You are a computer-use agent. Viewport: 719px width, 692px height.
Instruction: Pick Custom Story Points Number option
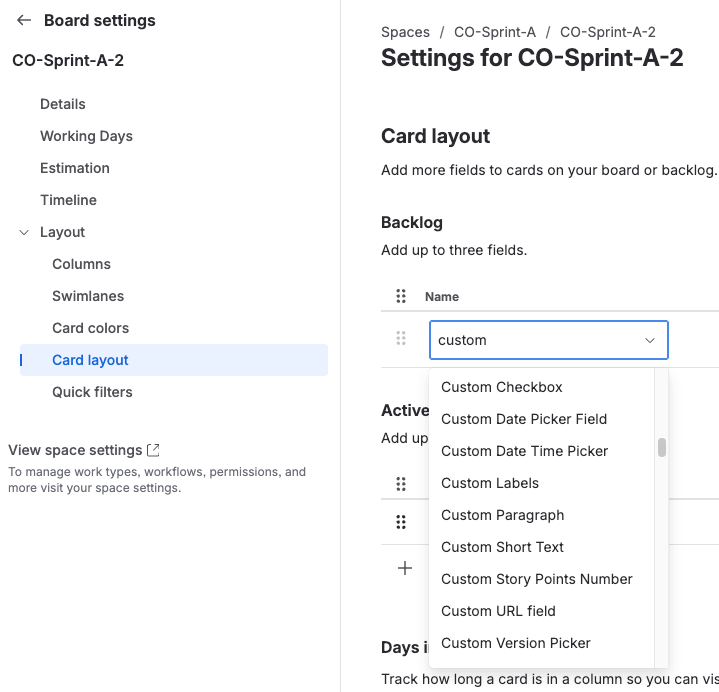click(x=537, y=579)
